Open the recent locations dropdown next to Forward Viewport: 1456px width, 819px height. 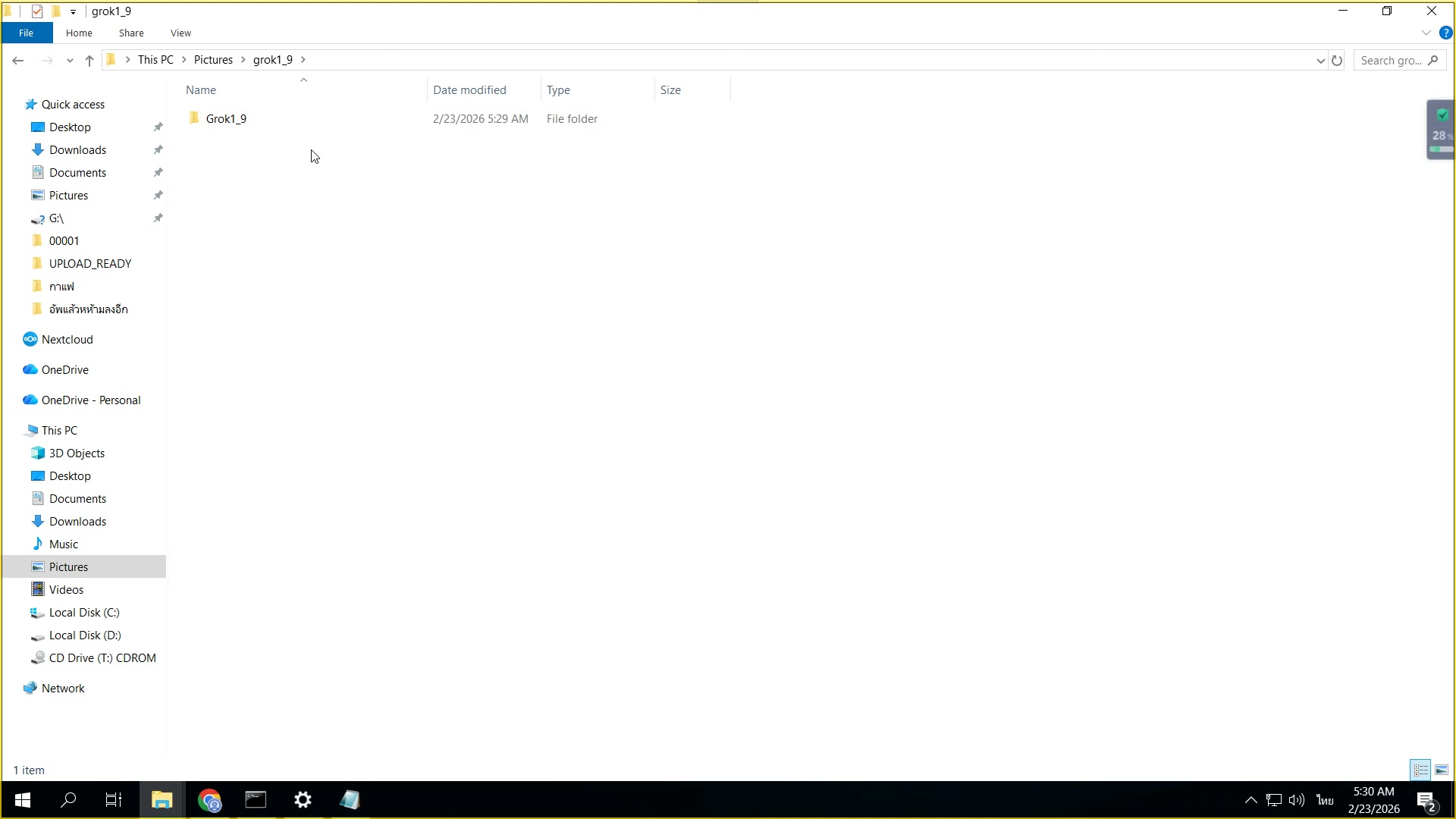[70, 60]
